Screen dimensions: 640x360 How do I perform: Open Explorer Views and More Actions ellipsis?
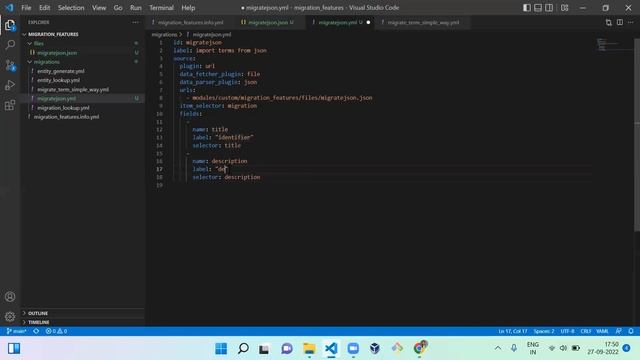[135, 22]
